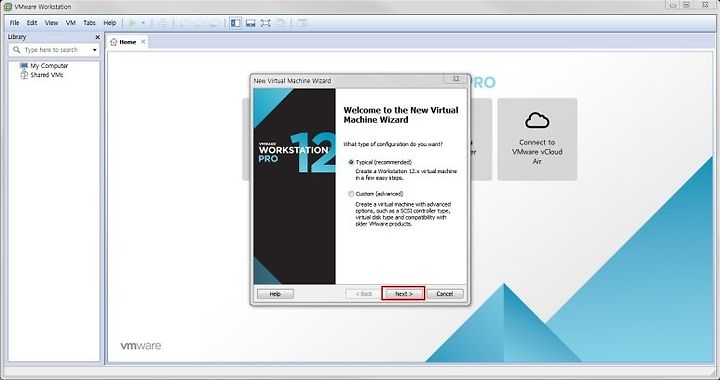This screenshot has width=720, height=380.
Task: Open the Library search filter dropdown
Action: (x=95, y=50)
